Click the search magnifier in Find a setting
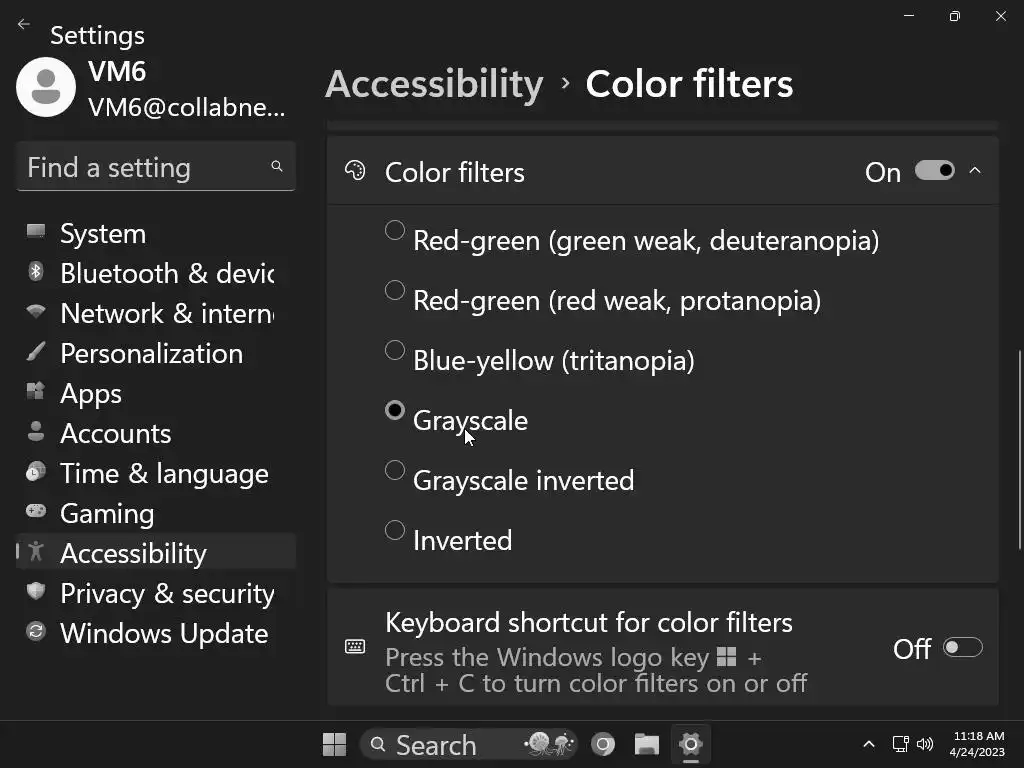 [x=277, y=167]
